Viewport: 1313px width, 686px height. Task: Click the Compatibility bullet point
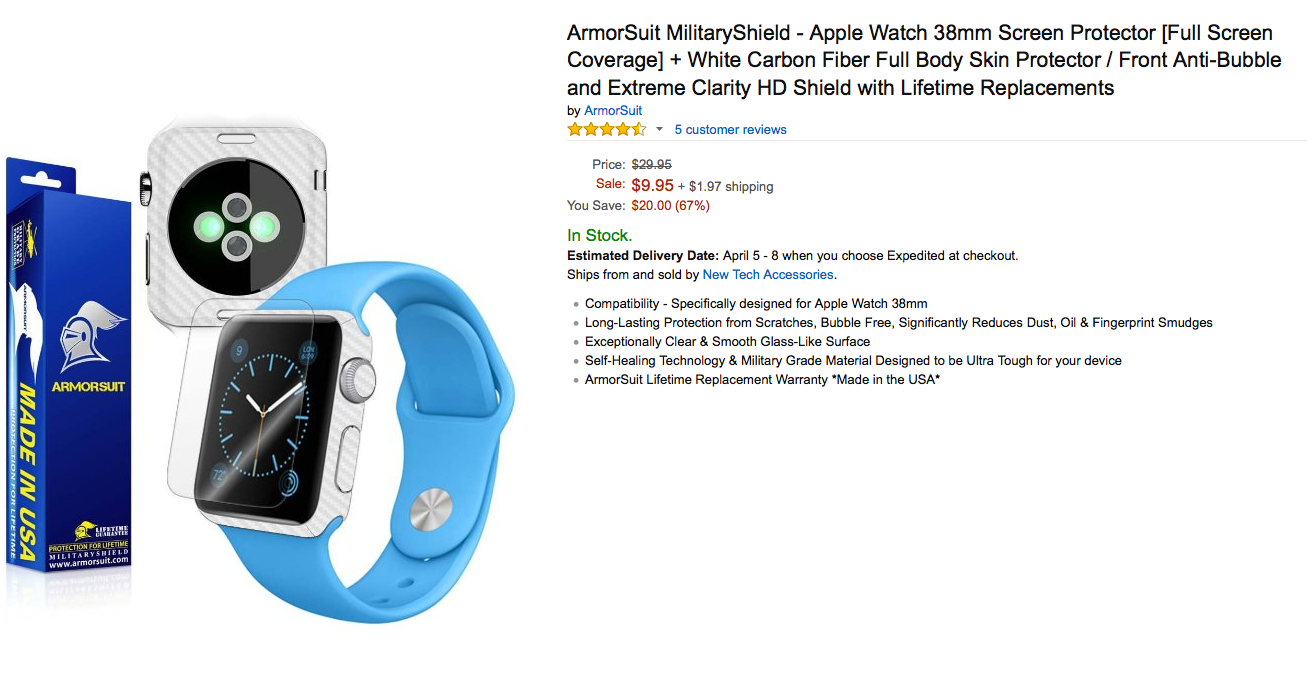pyautogui.click(x=756, y=304)
